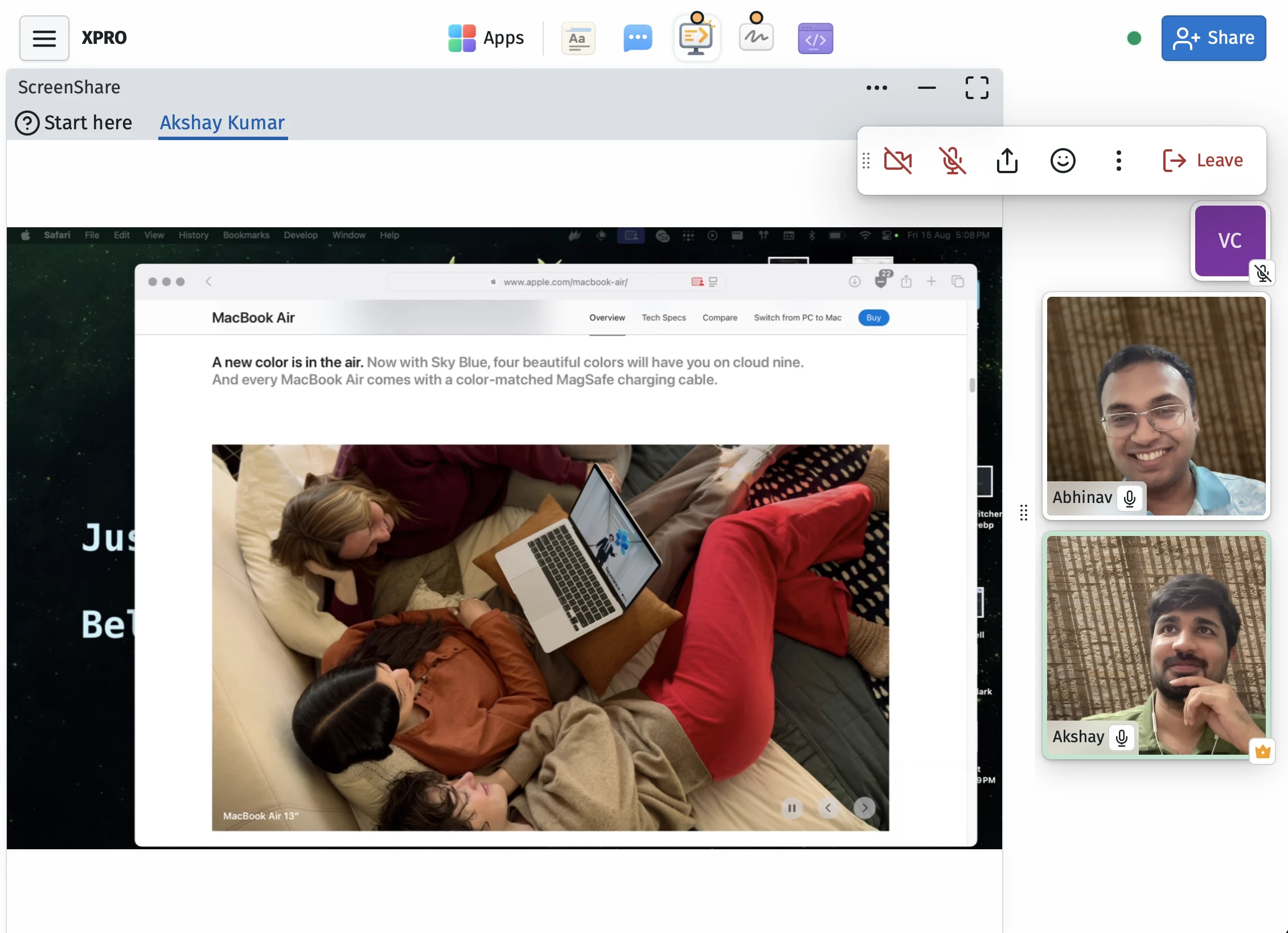The image size is (1288, 933).
Task: Turn on the camera
Action: [x=897, y=161]
